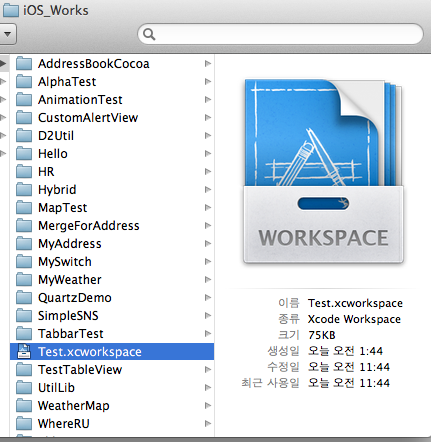Click the UtilLib folder icon

(24, 387)
